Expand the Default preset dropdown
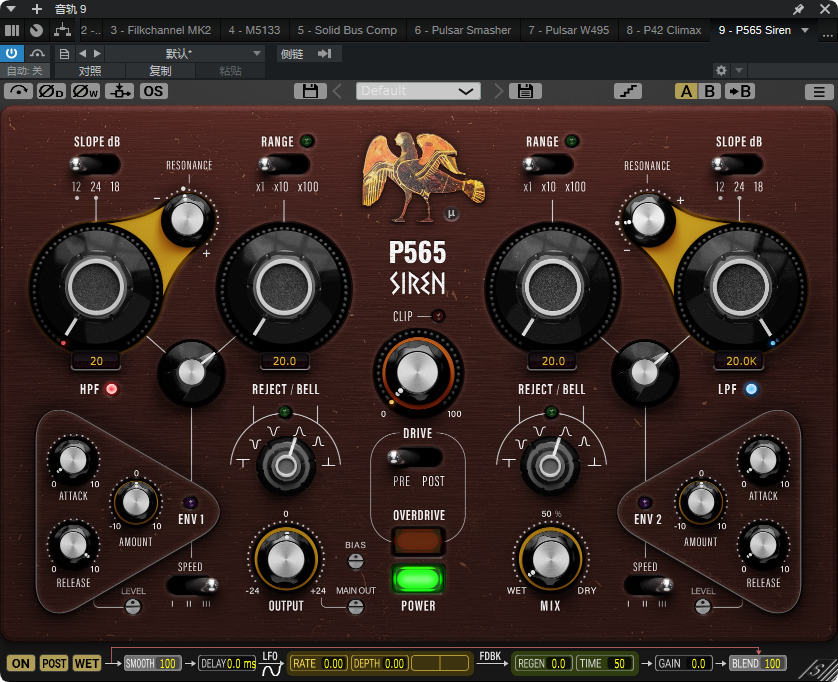 (418, 91)
